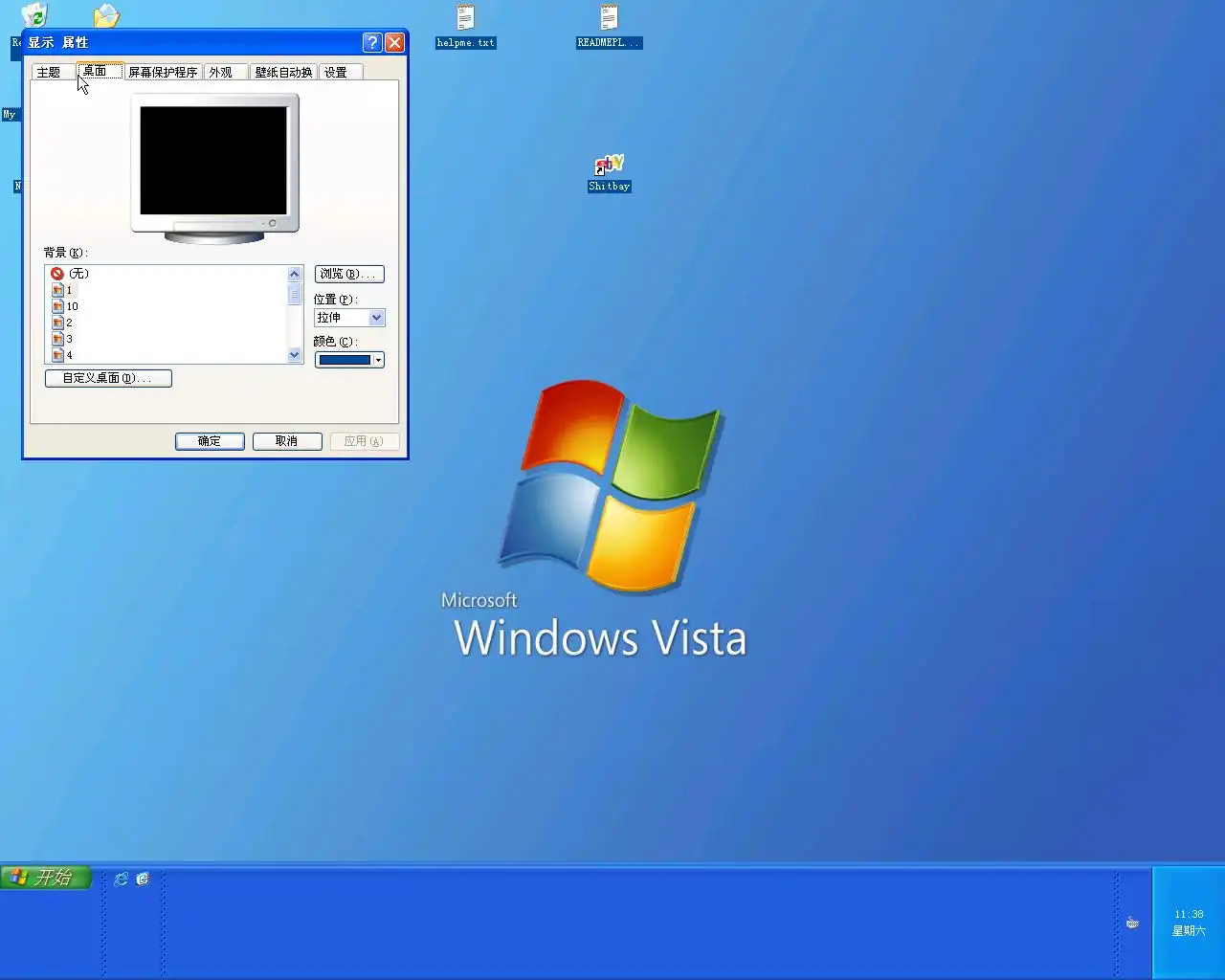This screenshot has width=1225, height=980.
Task: Click the background list scrollbar thumb
Action: (x=295, y=294)
